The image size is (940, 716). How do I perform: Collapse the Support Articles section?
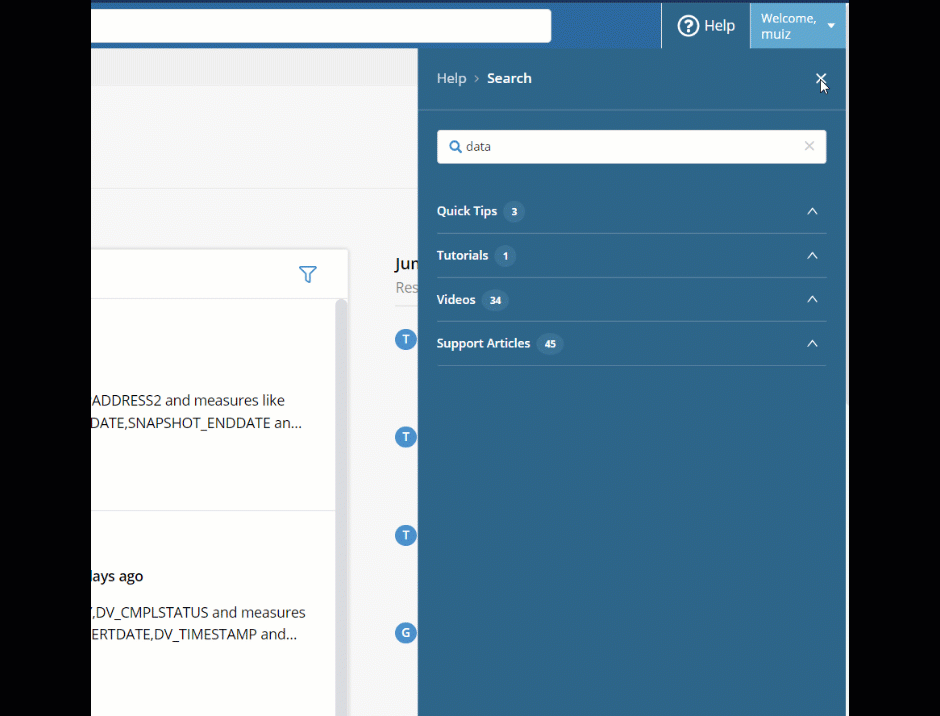[x=812, y=344]
